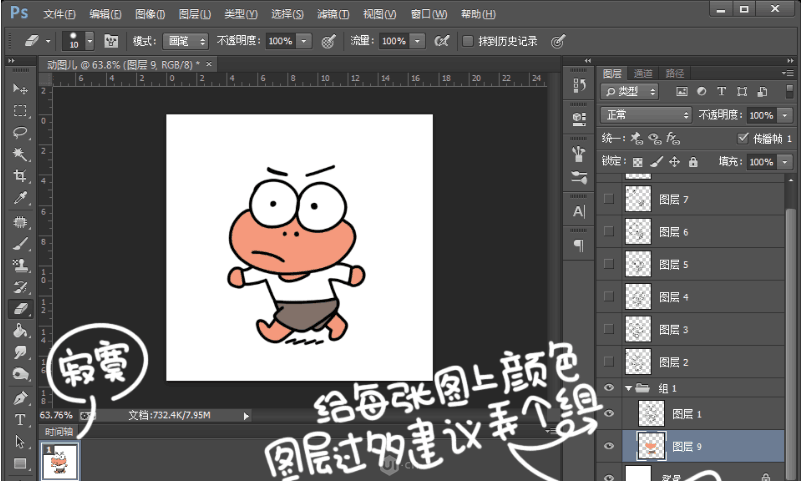Open the layer blend mode dropdown
The image size is (801, 481).
646,115
